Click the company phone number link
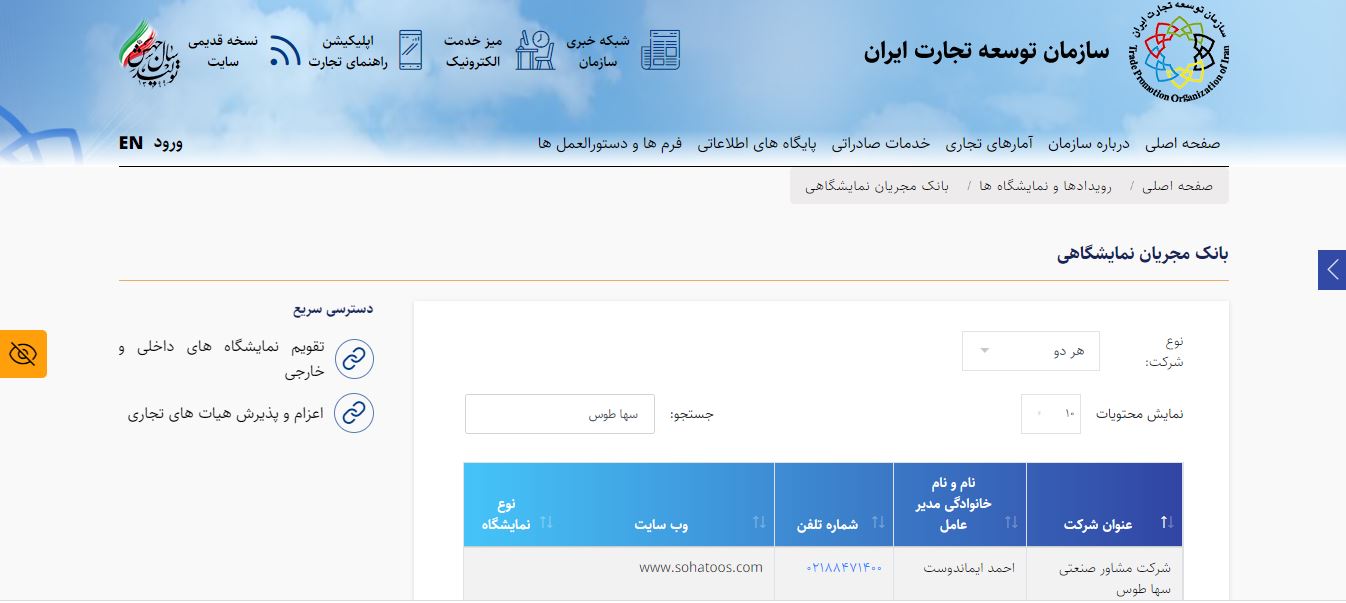This screenshot has height=603, width=1346. (x=844, y=567)
